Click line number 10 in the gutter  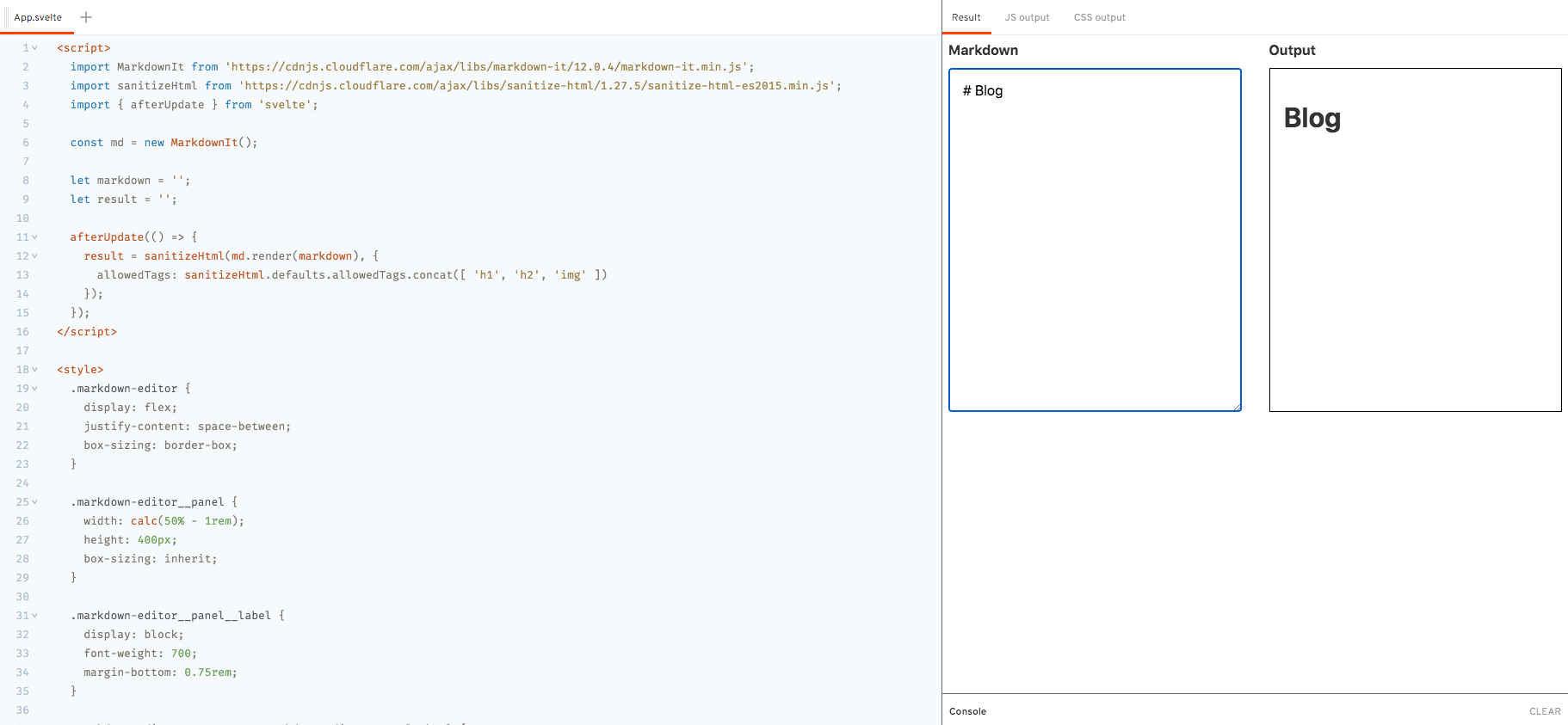click(x=22, y=218)
